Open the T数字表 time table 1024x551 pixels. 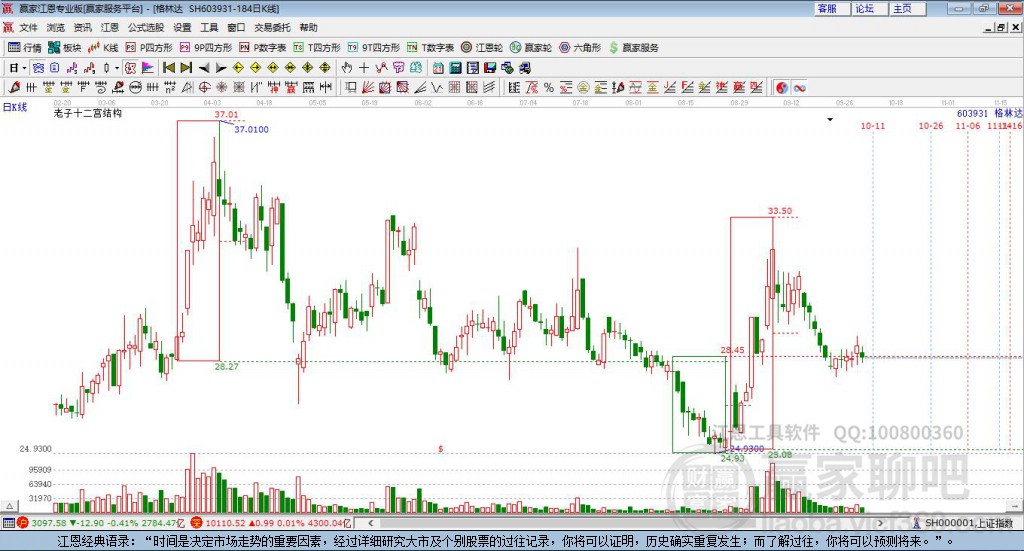430,48
